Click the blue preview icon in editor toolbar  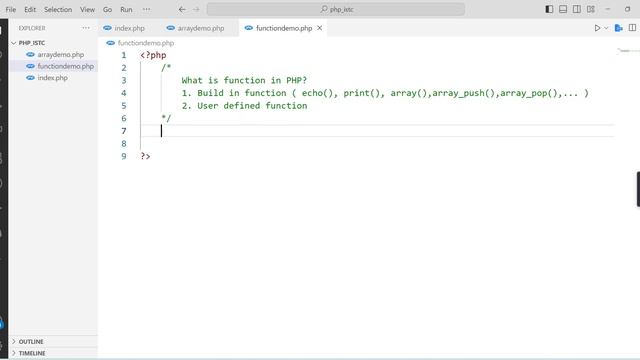[x=619, y=28]
